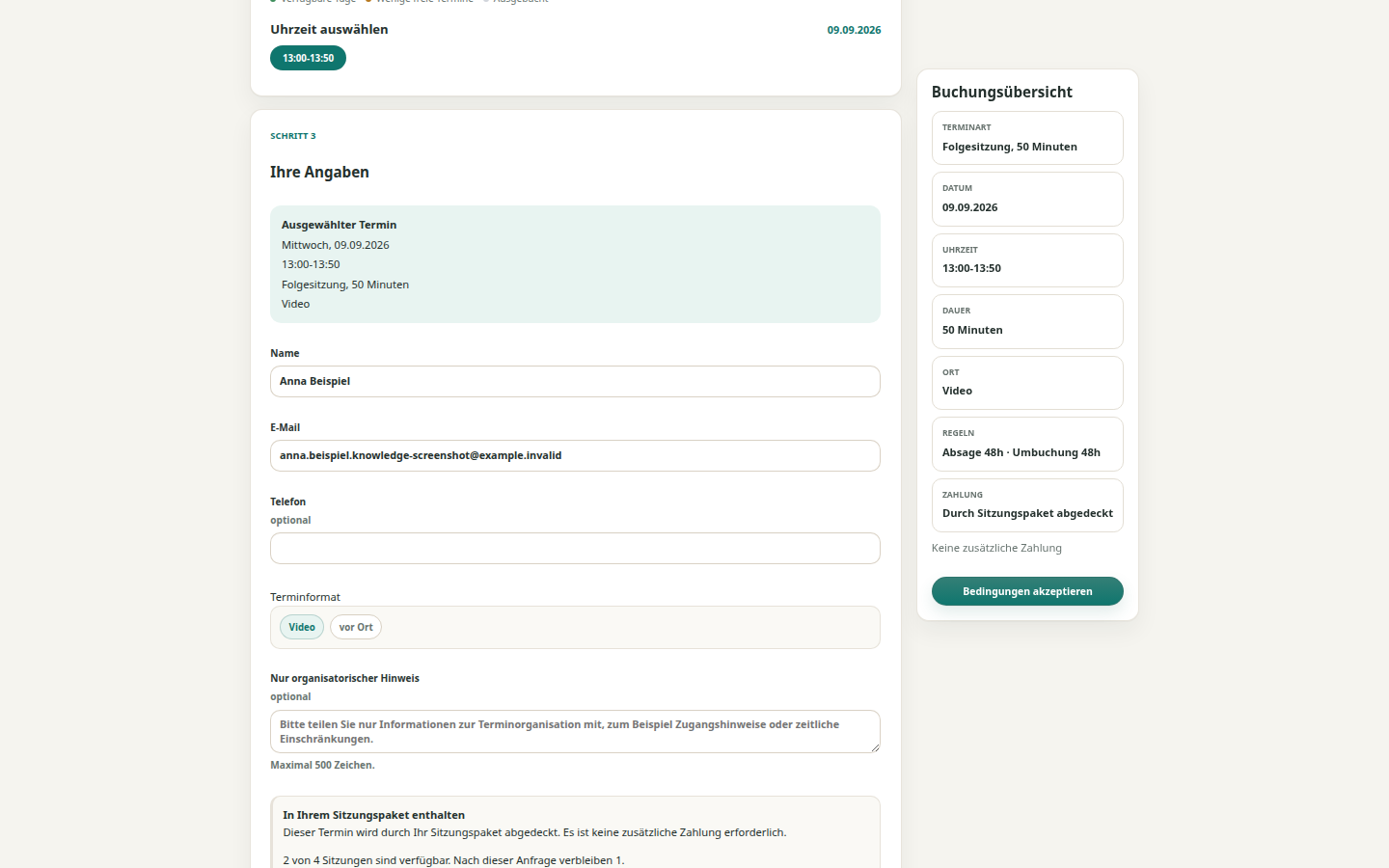1389x868 pixels.
Task: Click the date 09.09.2026 next to Uhrzeit auswählen
Action: point(854,30)
